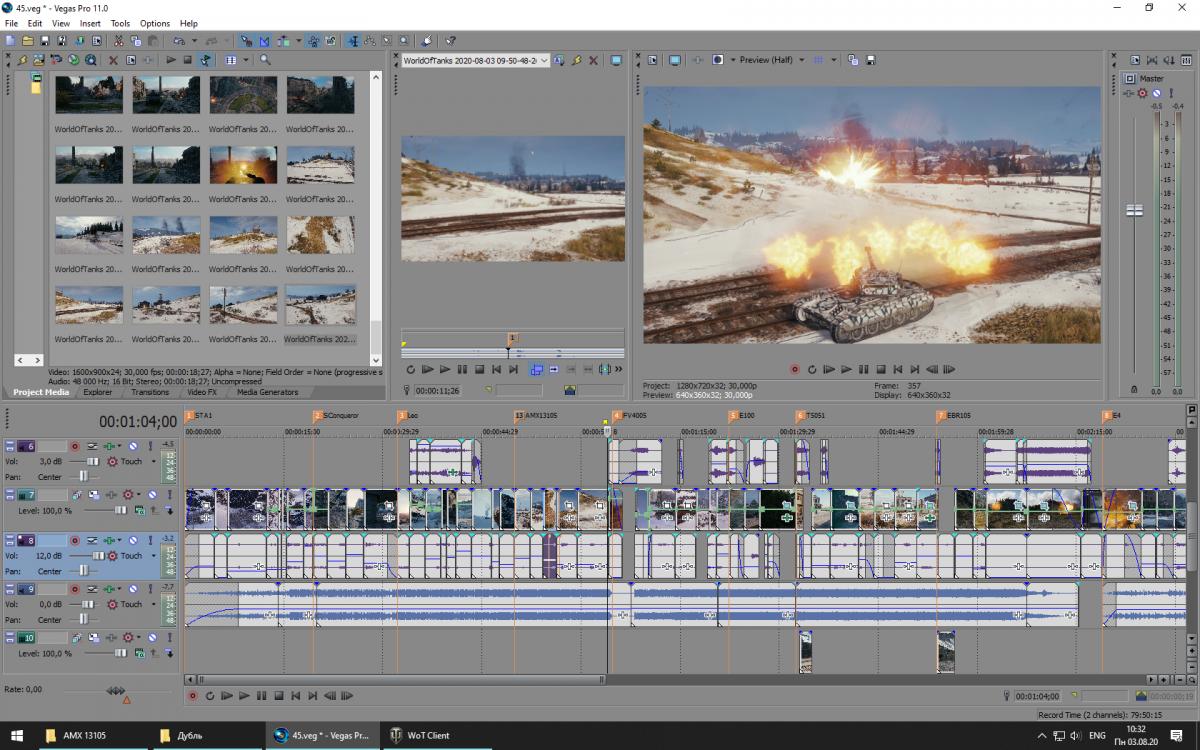The image size is (1200, 750).
Task: Click the Undo arrow in the toolbar
Action: [x=179, y=41]
